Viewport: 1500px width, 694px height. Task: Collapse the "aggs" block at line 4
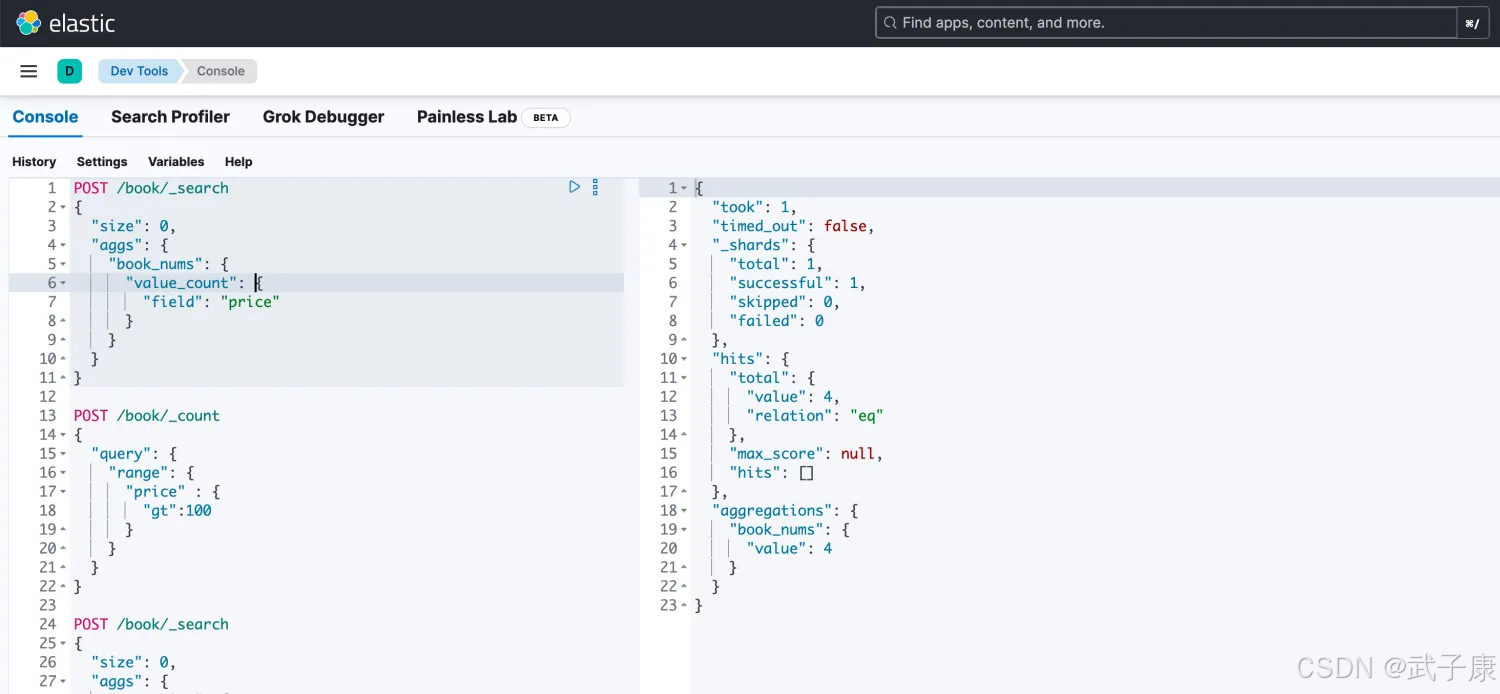64,245
